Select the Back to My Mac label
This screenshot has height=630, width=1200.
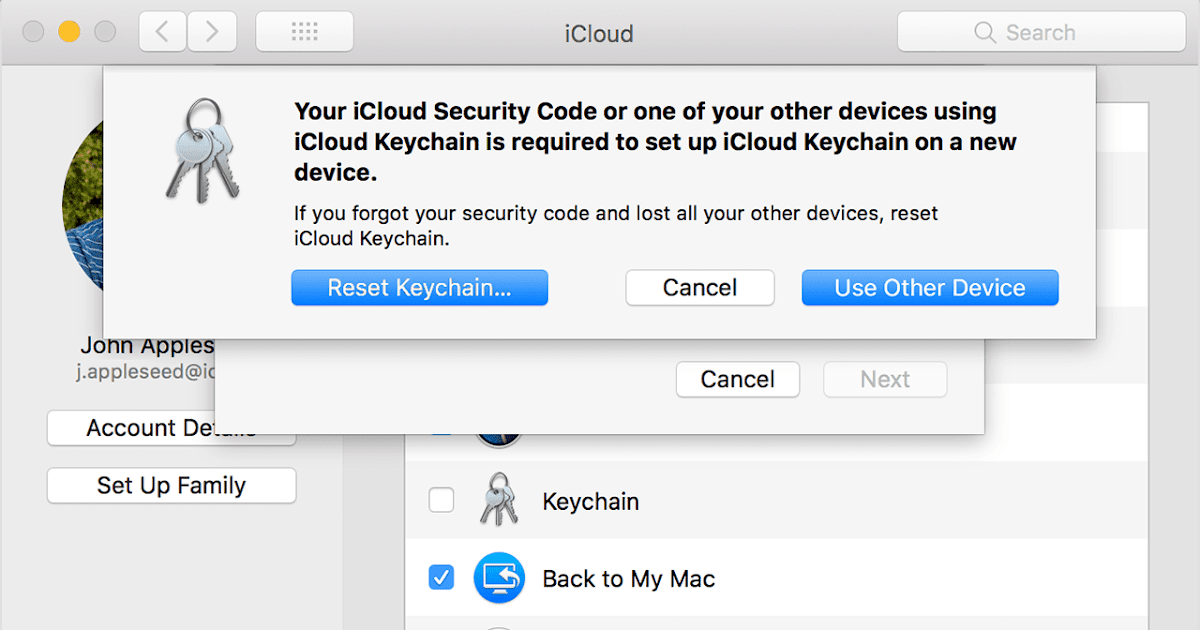pyautogui.click(x=628, y=578)
